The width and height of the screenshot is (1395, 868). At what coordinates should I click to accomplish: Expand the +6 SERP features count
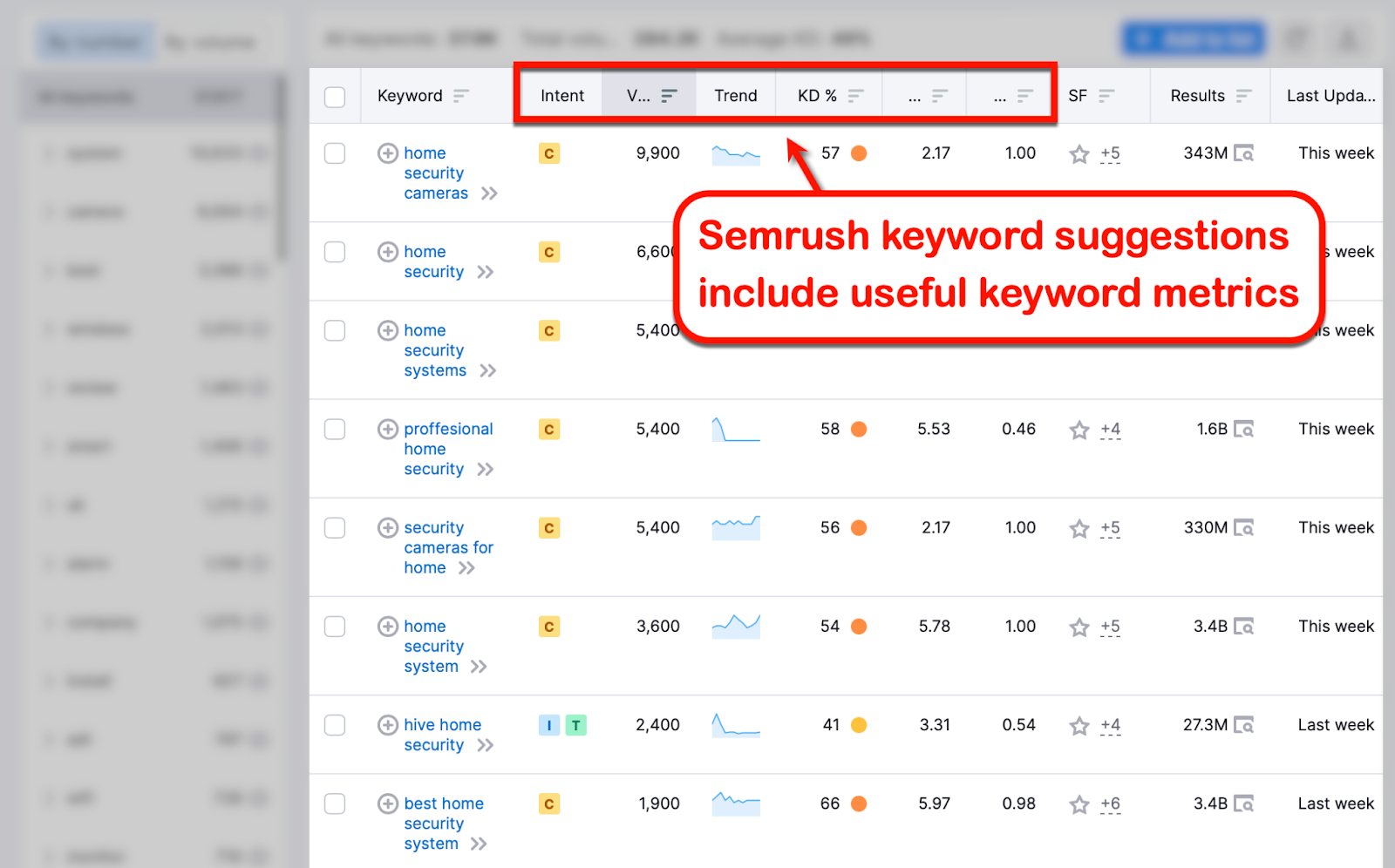point(1110,804)
